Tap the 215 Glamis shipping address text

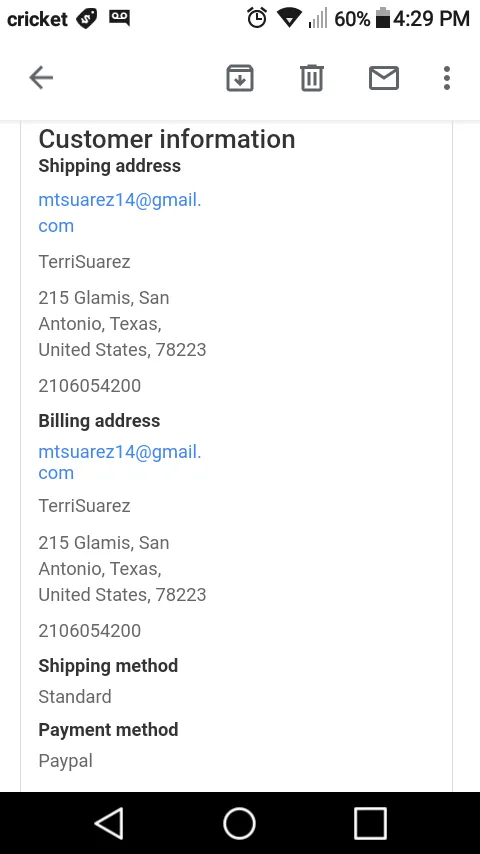(x=122, y=324)
